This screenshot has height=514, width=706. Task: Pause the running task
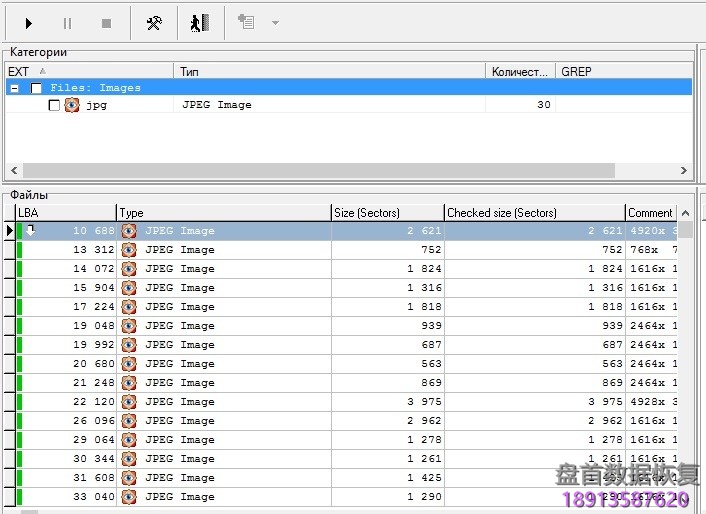[67, 23]
